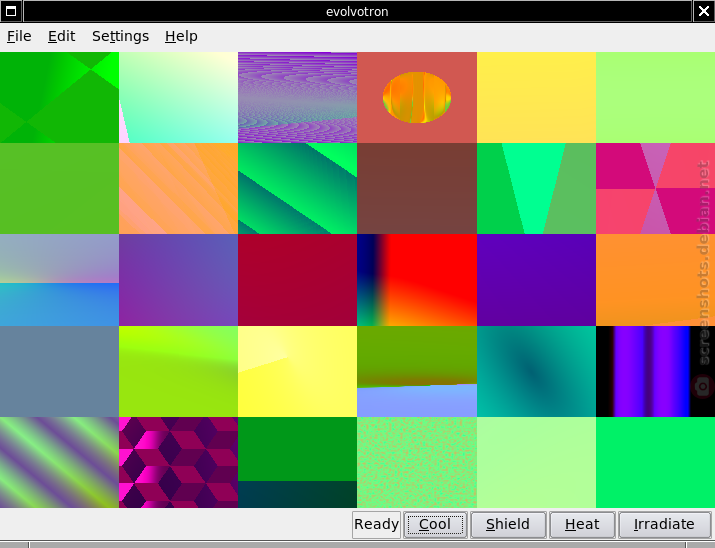
Task: Choose the purple-to-blue gradient thumbnail
Action: 178,280
